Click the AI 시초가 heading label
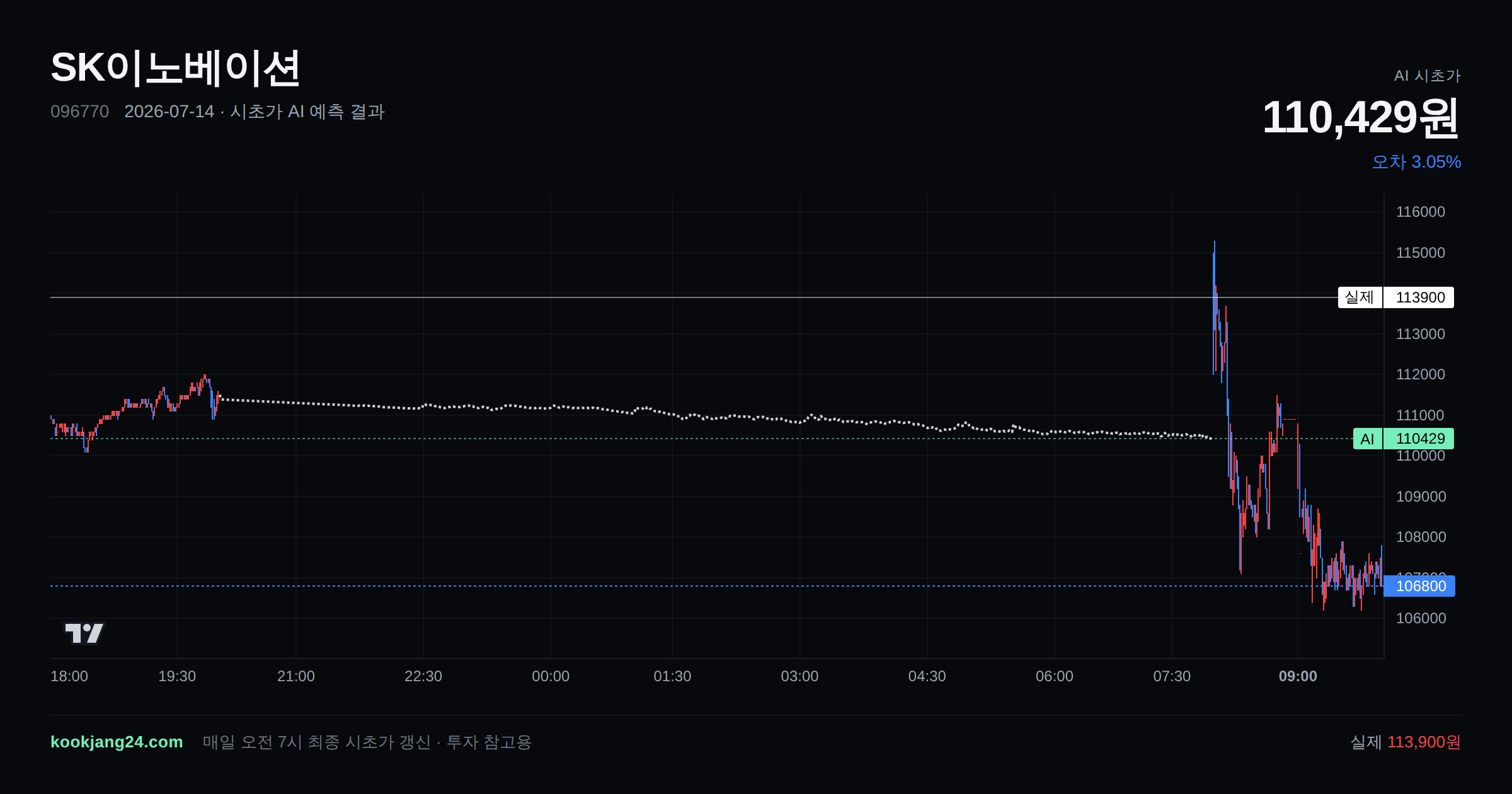The image size is (1512, 794). click(x=1428, y=76)
